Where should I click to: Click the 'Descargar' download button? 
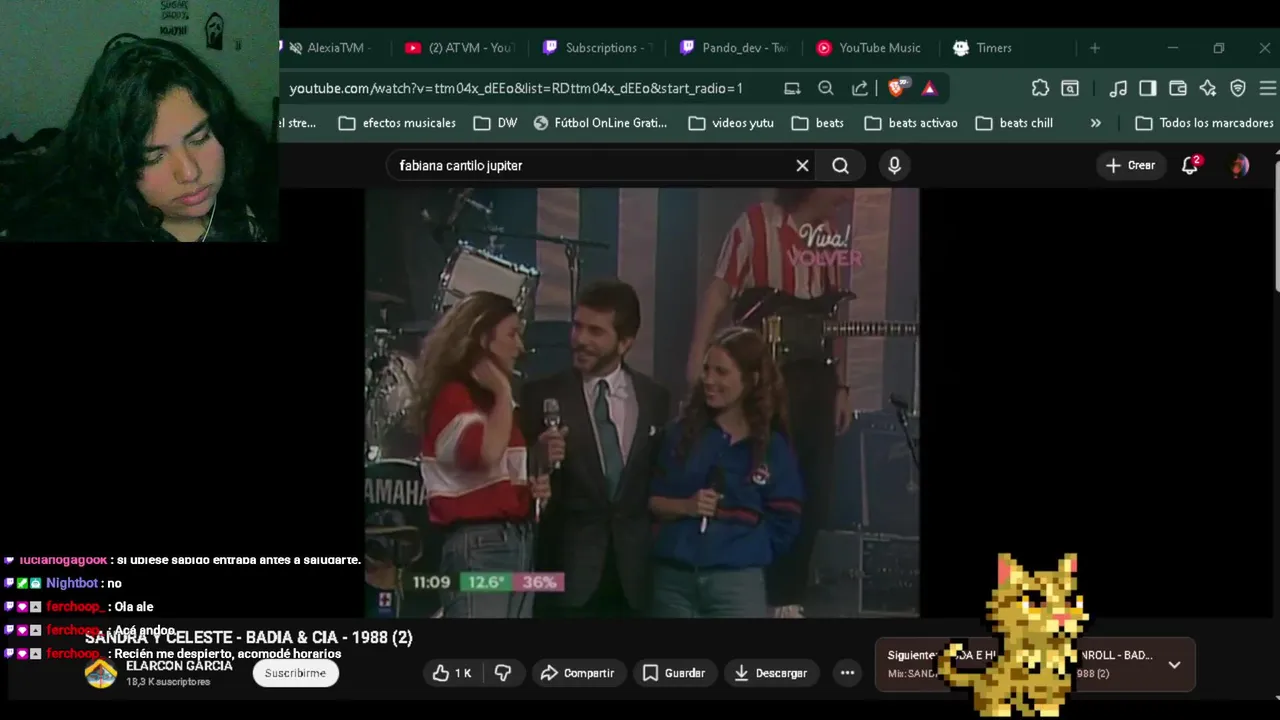[771, 673]
